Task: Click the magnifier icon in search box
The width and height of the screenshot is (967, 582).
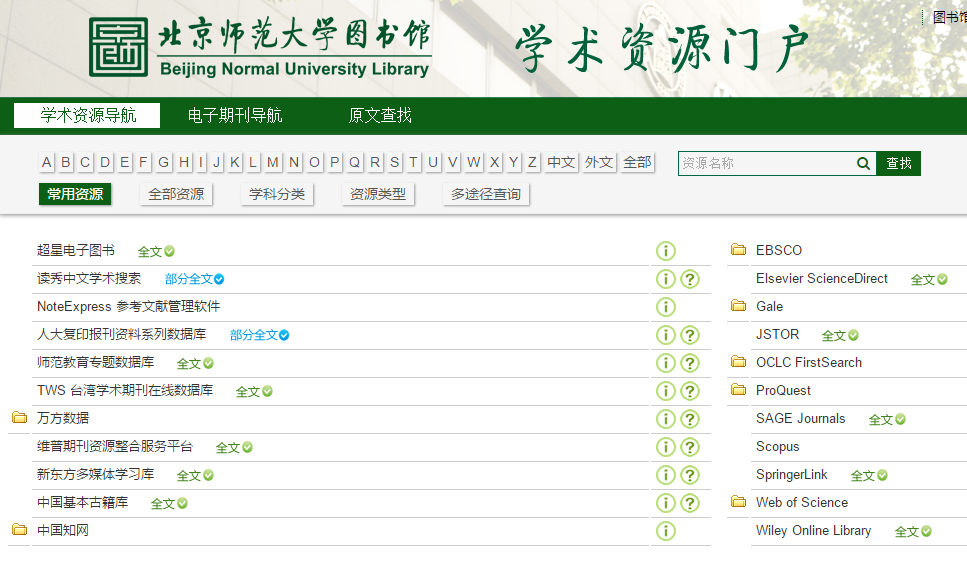Action: point(863,163)
